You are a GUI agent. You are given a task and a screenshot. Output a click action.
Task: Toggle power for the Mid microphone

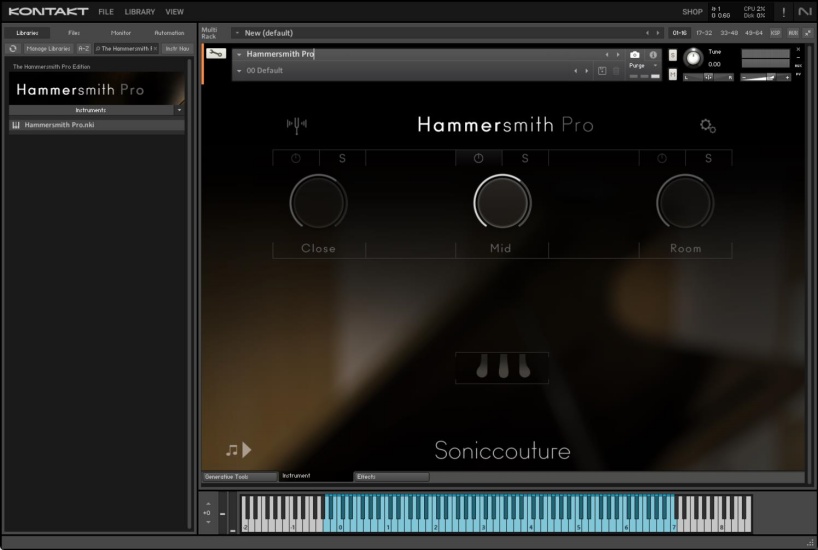pos(479,158)
